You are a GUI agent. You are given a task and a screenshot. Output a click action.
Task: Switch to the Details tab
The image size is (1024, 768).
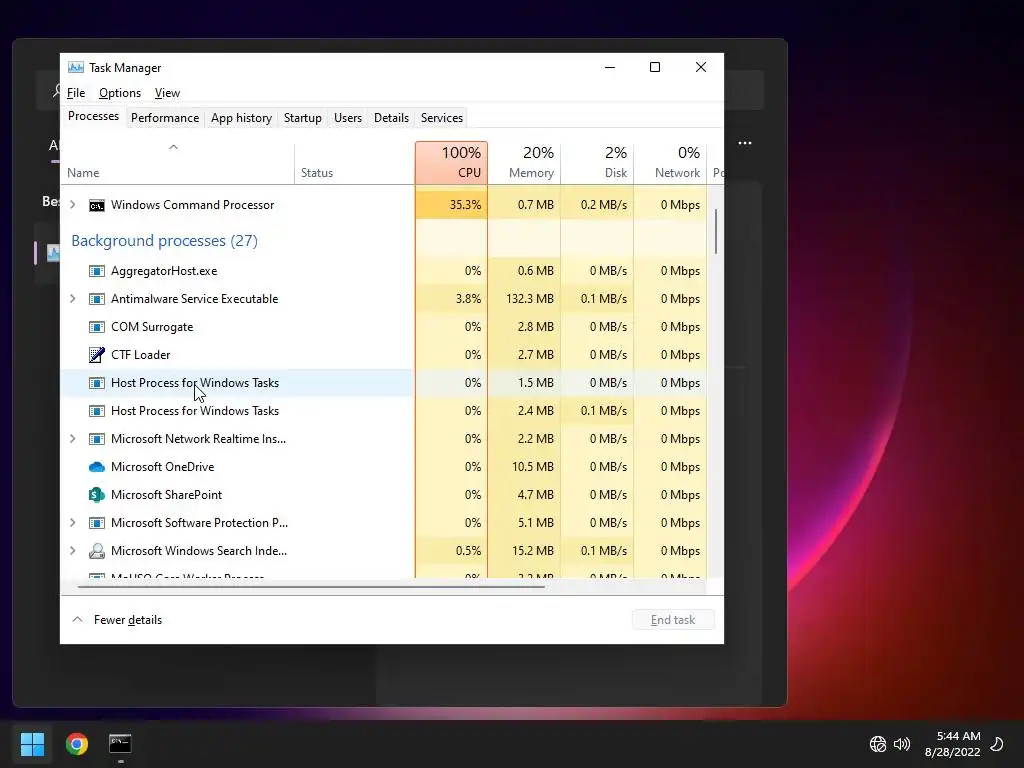pos(391,118)
